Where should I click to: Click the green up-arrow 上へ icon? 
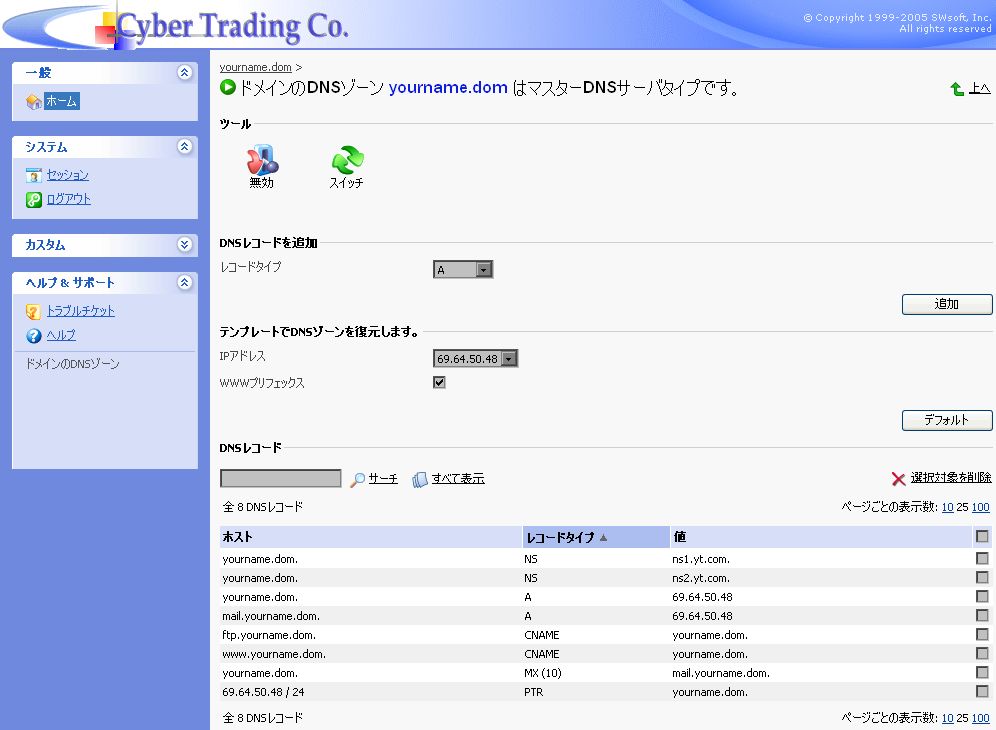click(x=957, y=90)
